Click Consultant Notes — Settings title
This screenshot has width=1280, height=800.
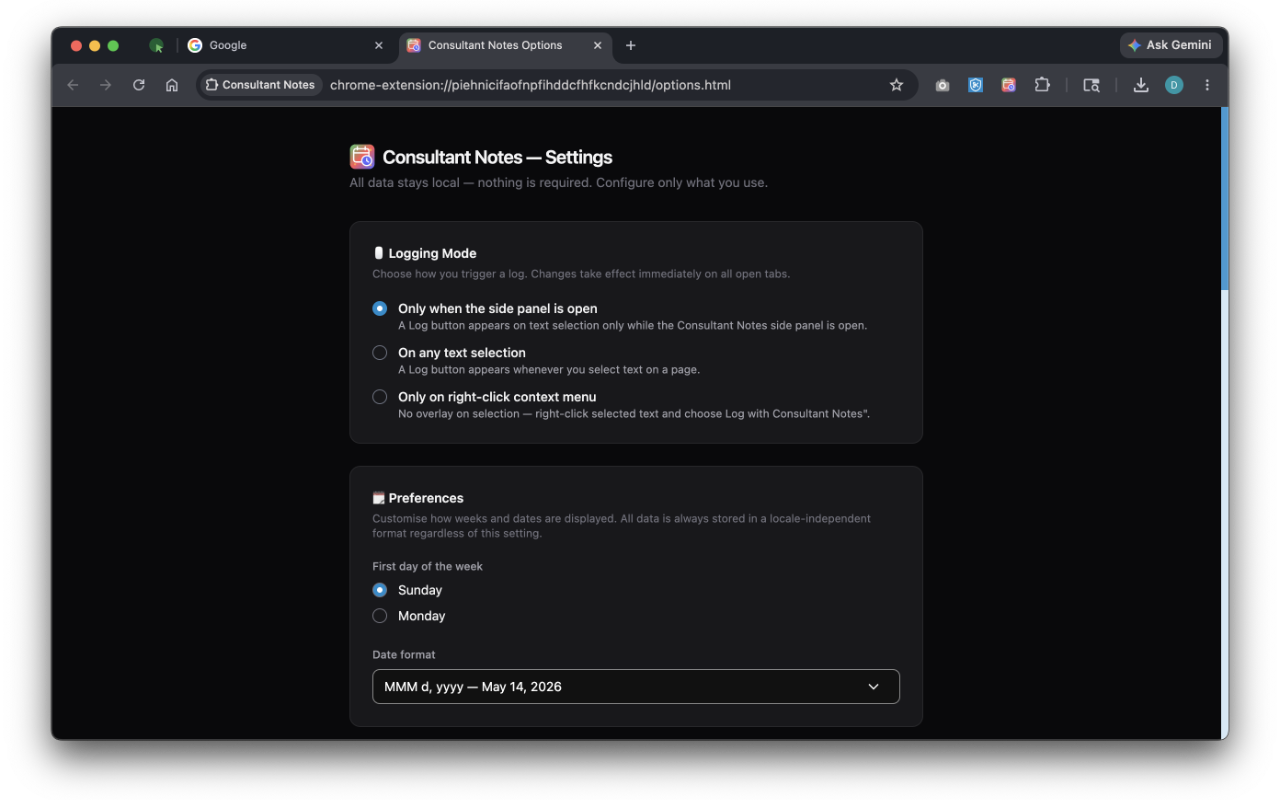pos(497,157)
